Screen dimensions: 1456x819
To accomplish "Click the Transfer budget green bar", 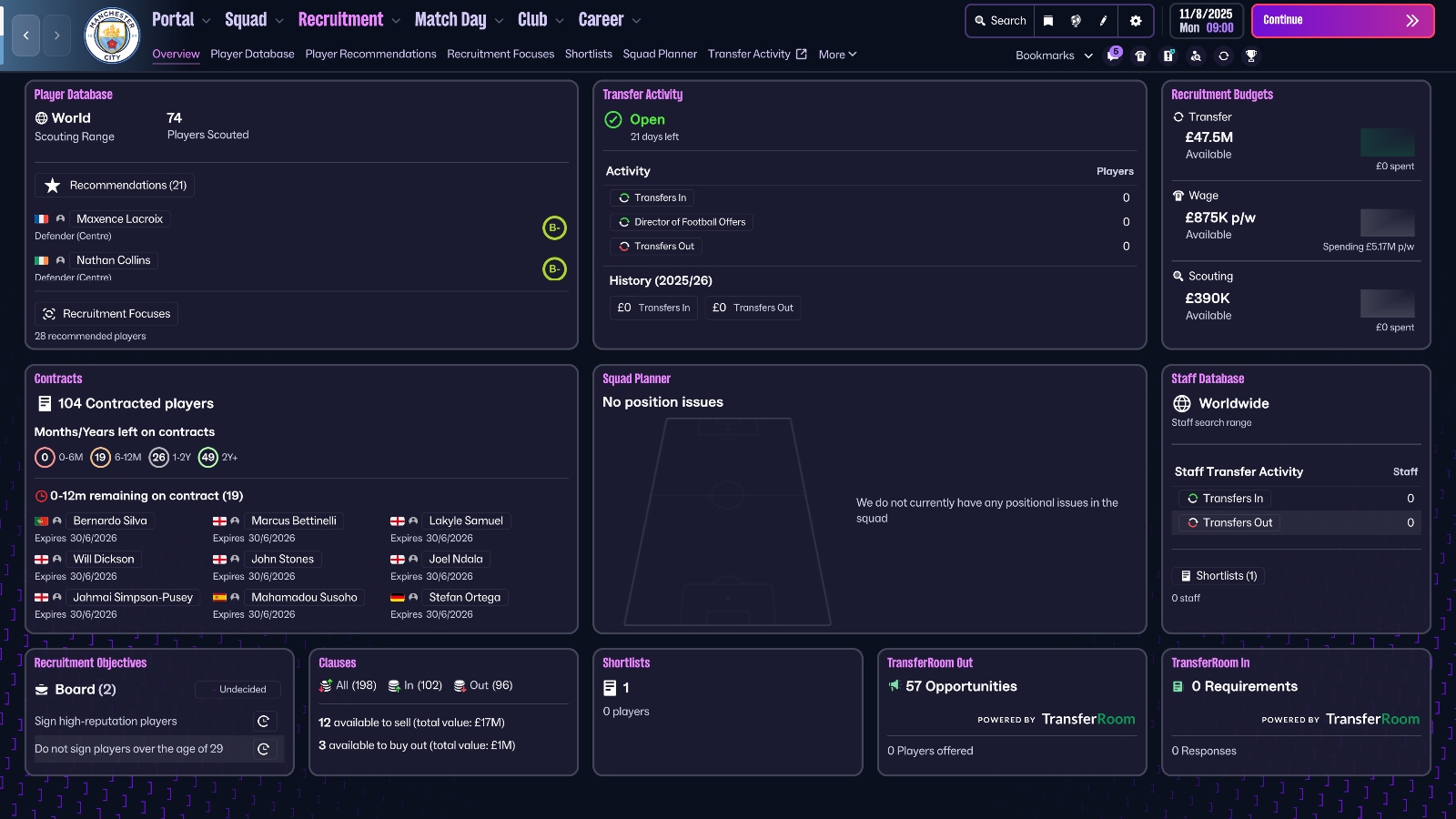I will point(1387,143).
